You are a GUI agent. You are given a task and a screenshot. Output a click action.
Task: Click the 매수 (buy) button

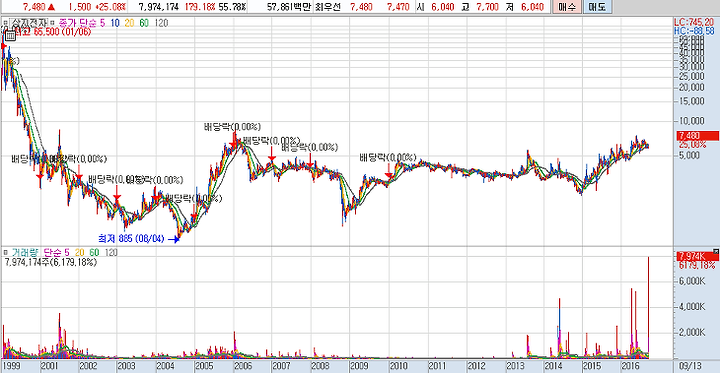[567, 7]
